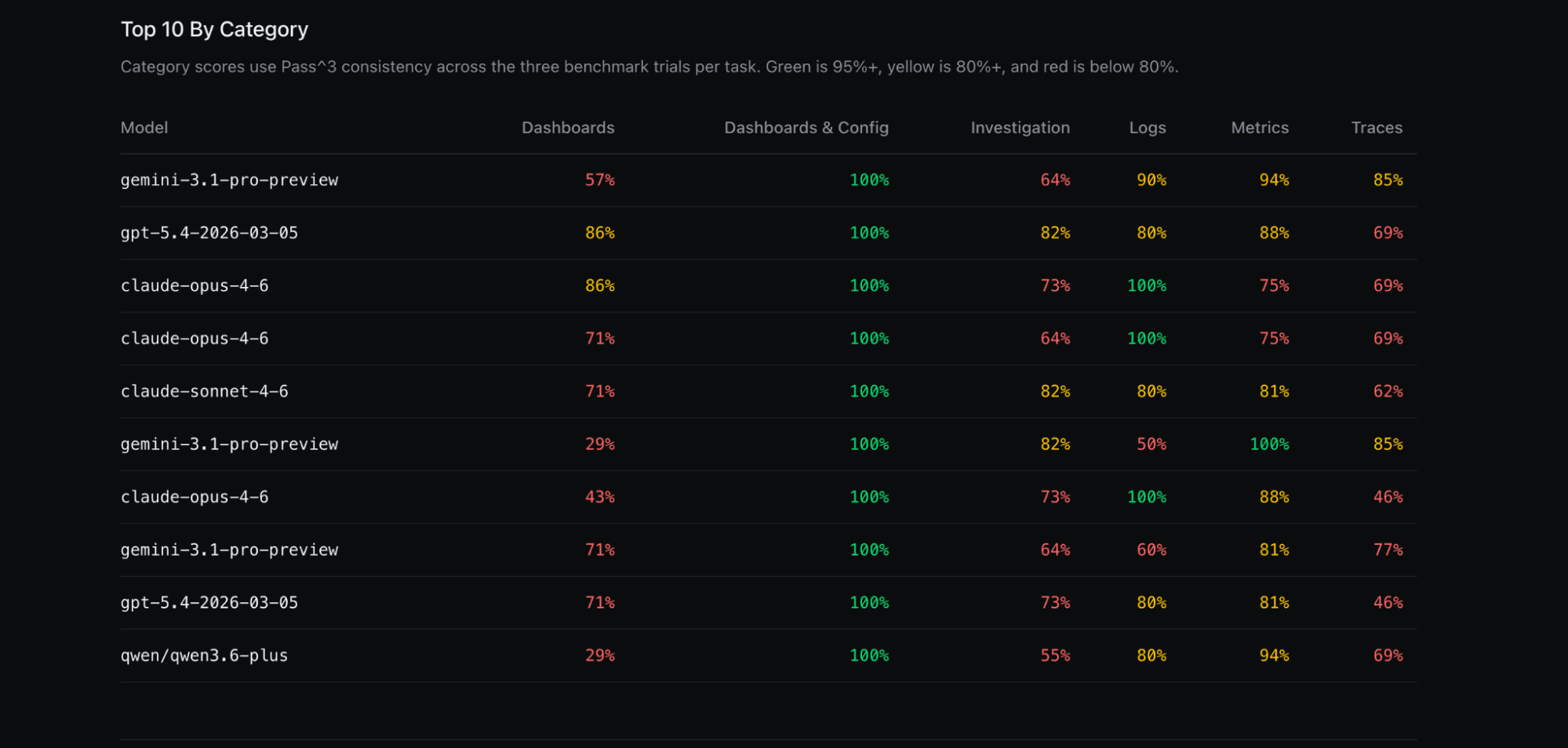The image size is (1568, 748).
Task: Click the Model column header
Action: click(x=144, y=127)
